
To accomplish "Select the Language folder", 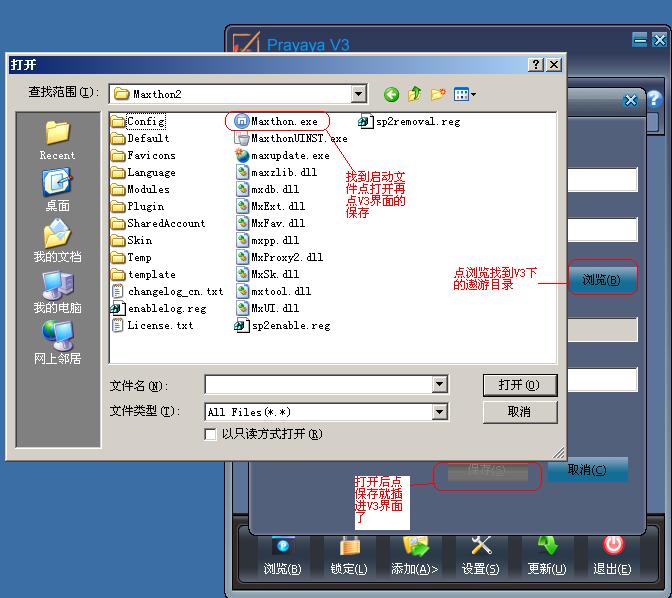I will 143,172.
